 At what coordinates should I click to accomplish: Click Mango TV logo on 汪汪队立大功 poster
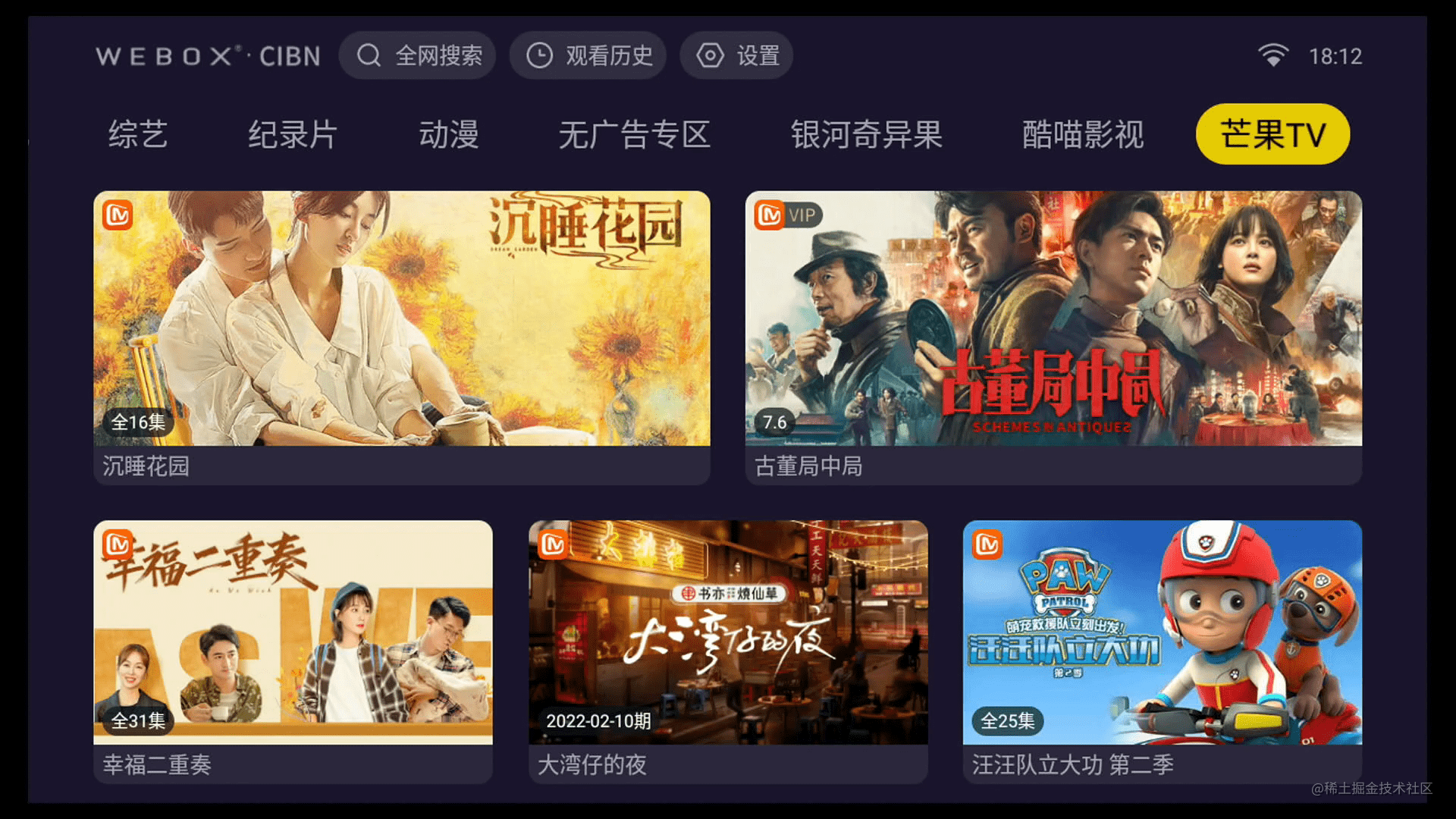[987, 544]
